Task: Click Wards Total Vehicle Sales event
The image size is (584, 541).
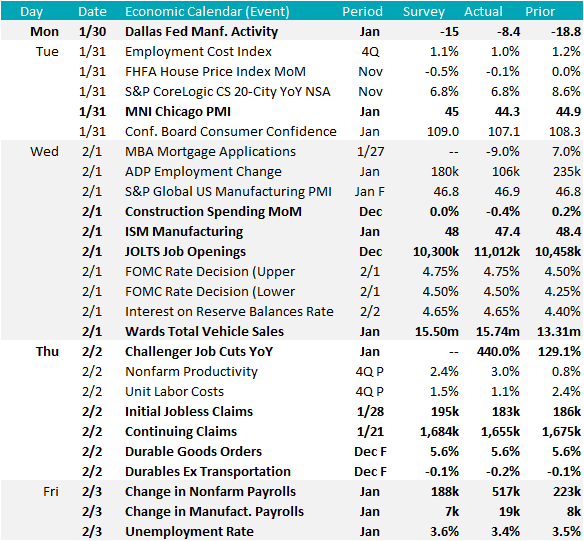Action: coord(204,331)
